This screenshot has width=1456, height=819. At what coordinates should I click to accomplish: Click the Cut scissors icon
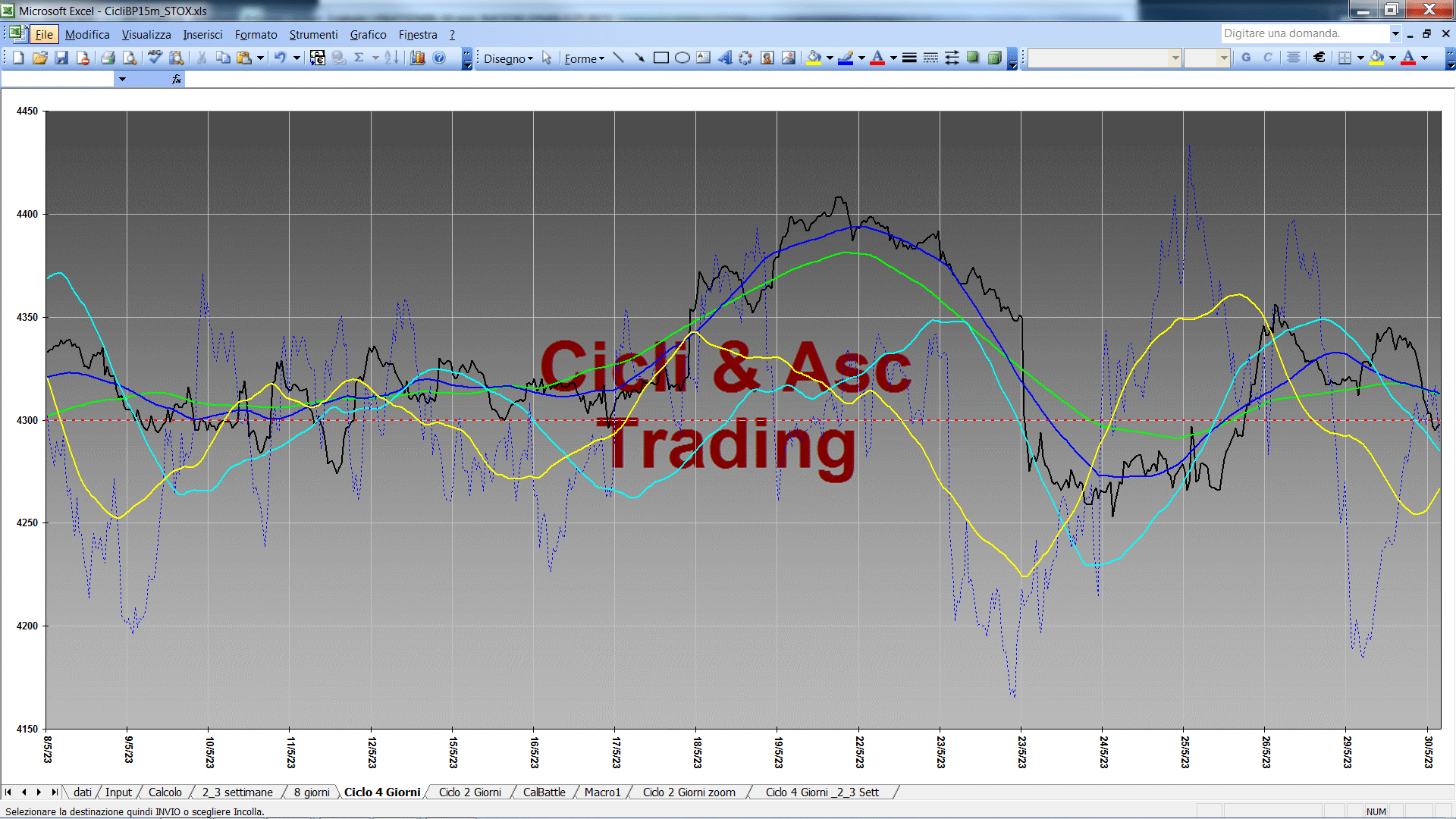click(202, 58)
